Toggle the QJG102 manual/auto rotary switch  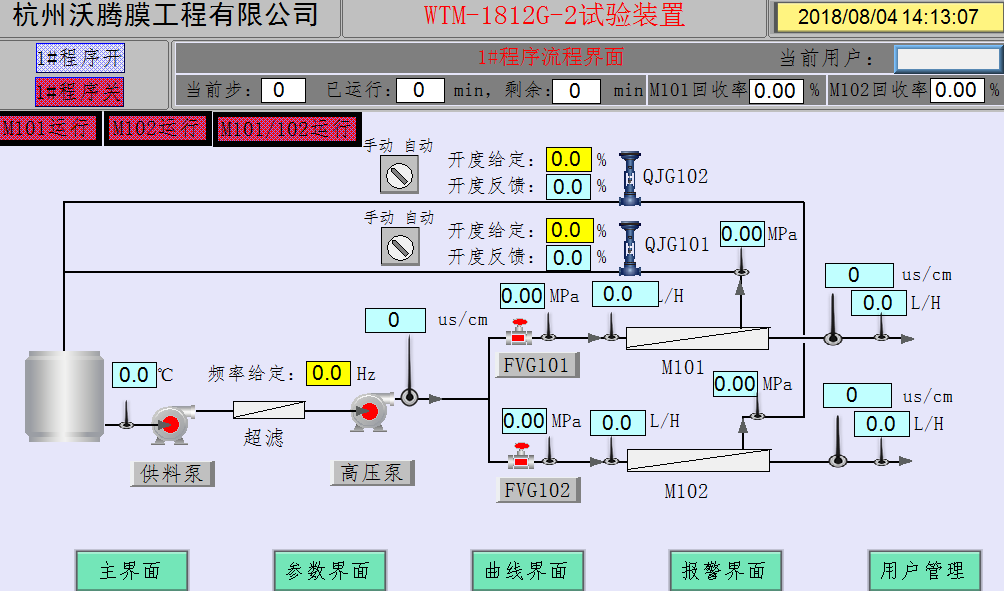tap(399, 175)
